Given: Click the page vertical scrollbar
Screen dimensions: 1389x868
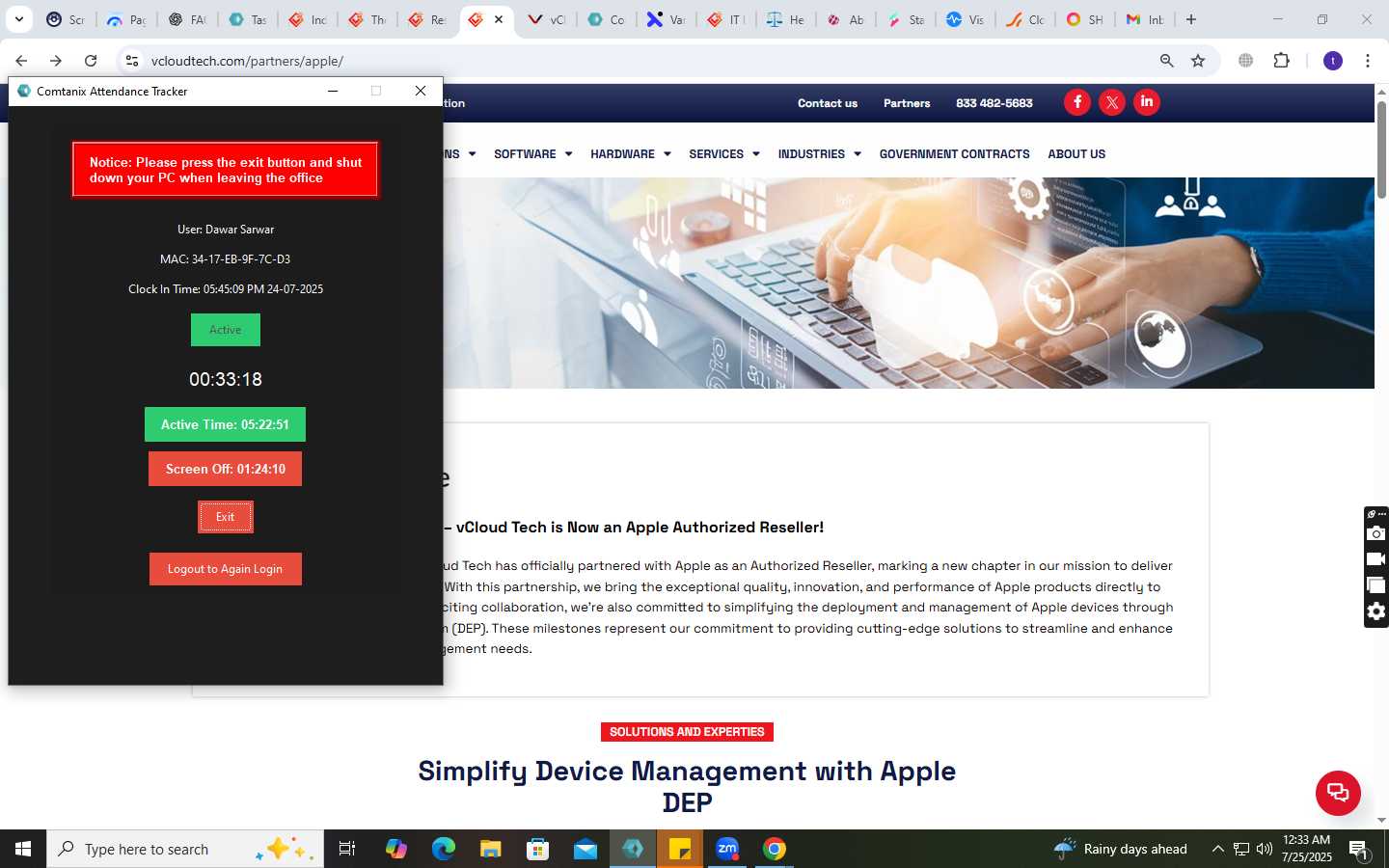Looking at the screenshot, I should (x=1381, y=149).
